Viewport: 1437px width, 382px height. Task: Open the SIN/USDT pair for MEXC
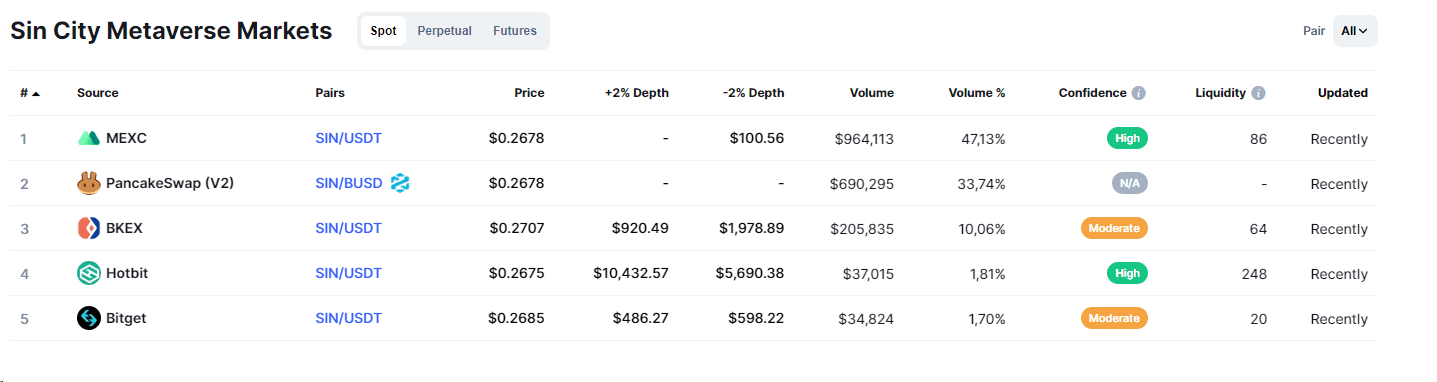click(x=348, y=138)
